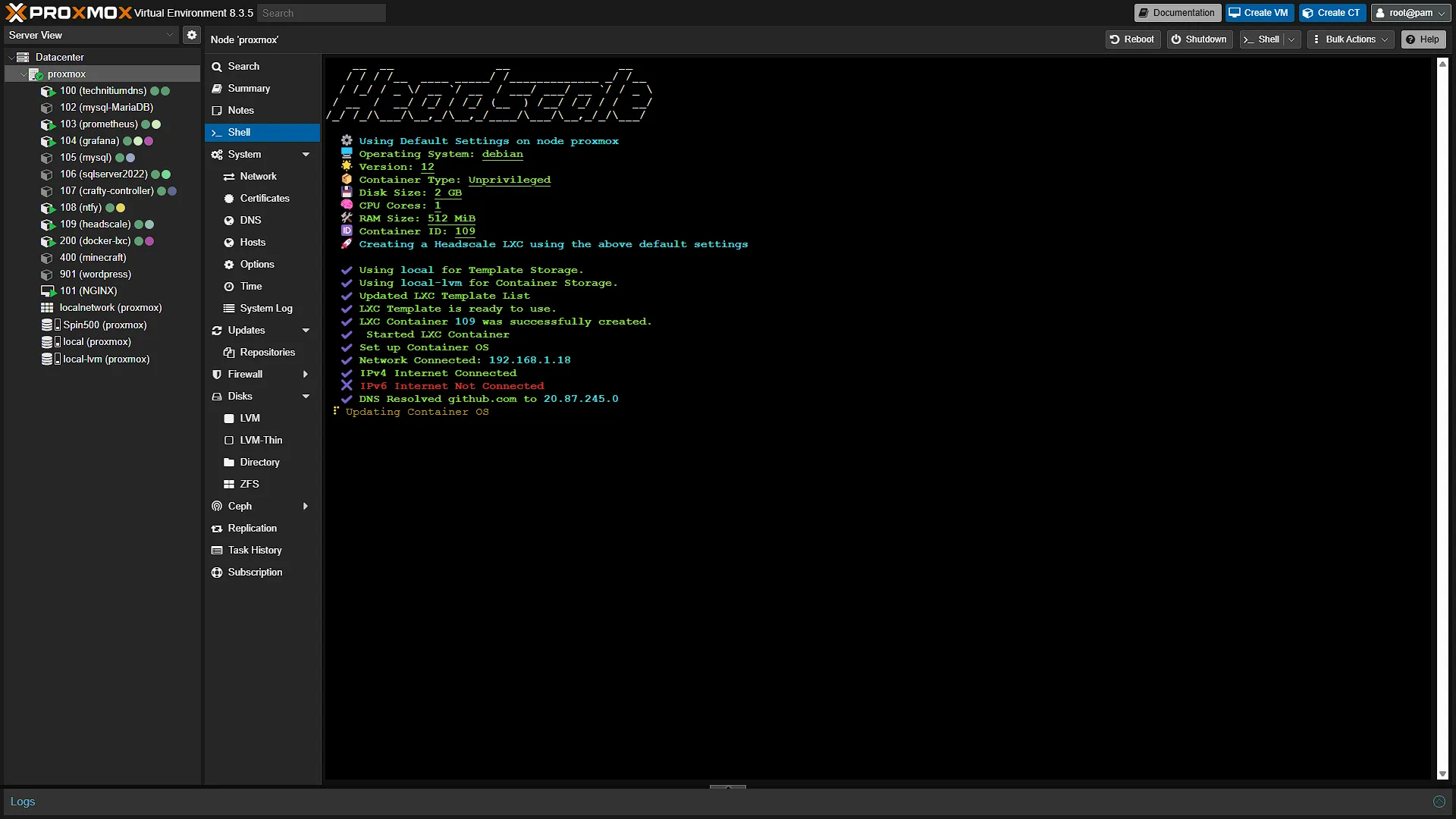Image resolution: width=1456 pixels, height=819 pixels.
Task: Select container 109 (headscale) icon
Action: click(x=47, y=224)
